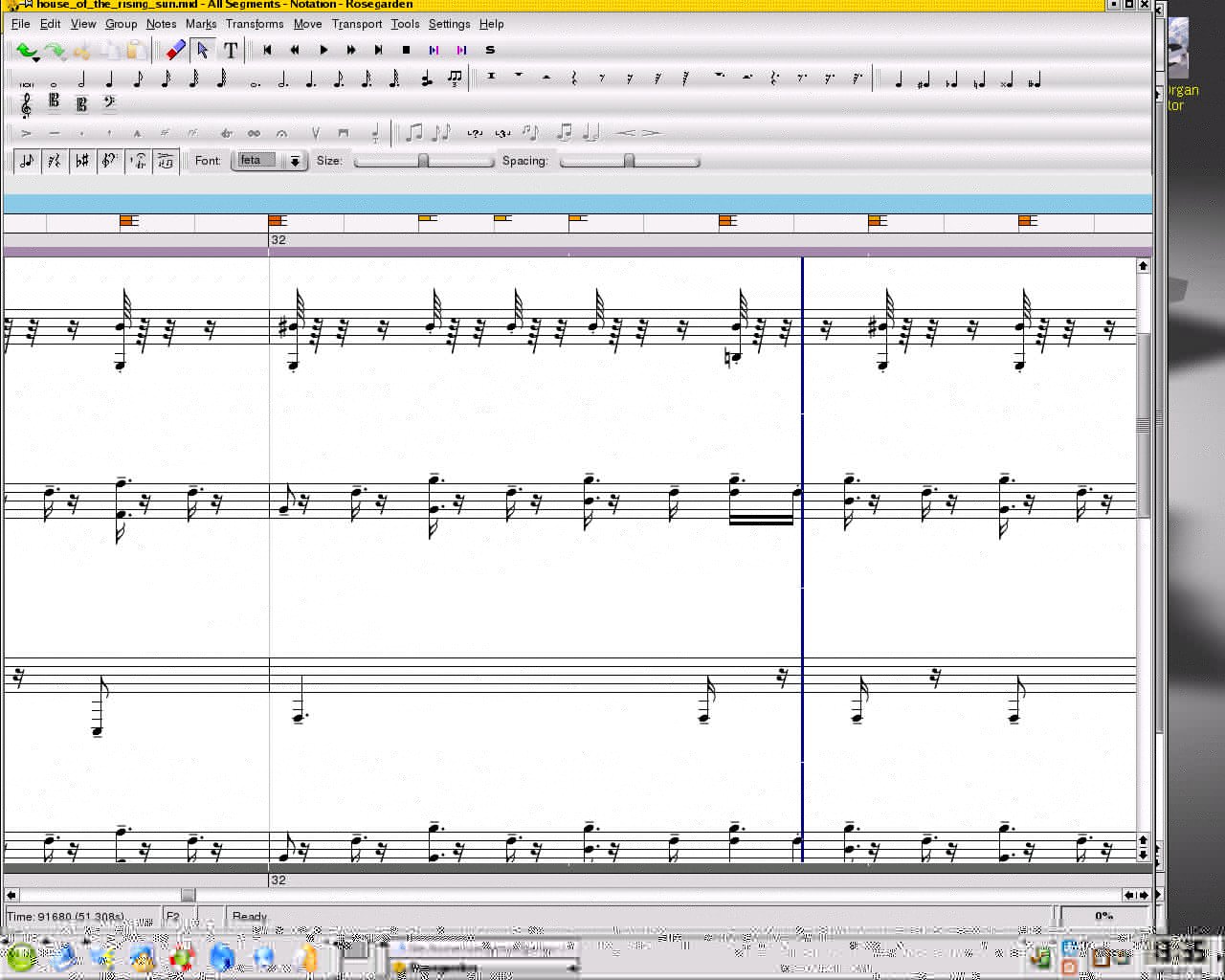The width and height of the screenshot is (1225, 980).
Task: Open the Transforms menu
Action: [255, 24]
